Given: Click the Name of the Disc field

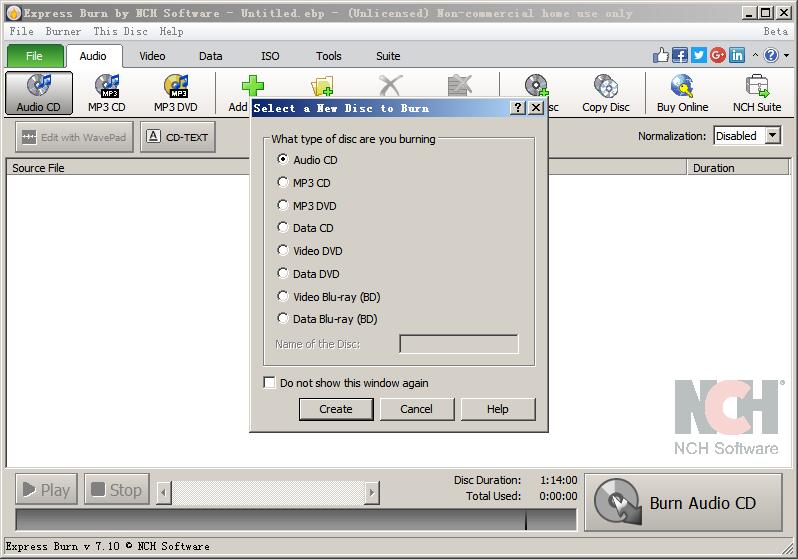Looking at the screenshot, I should click(459, 344).
